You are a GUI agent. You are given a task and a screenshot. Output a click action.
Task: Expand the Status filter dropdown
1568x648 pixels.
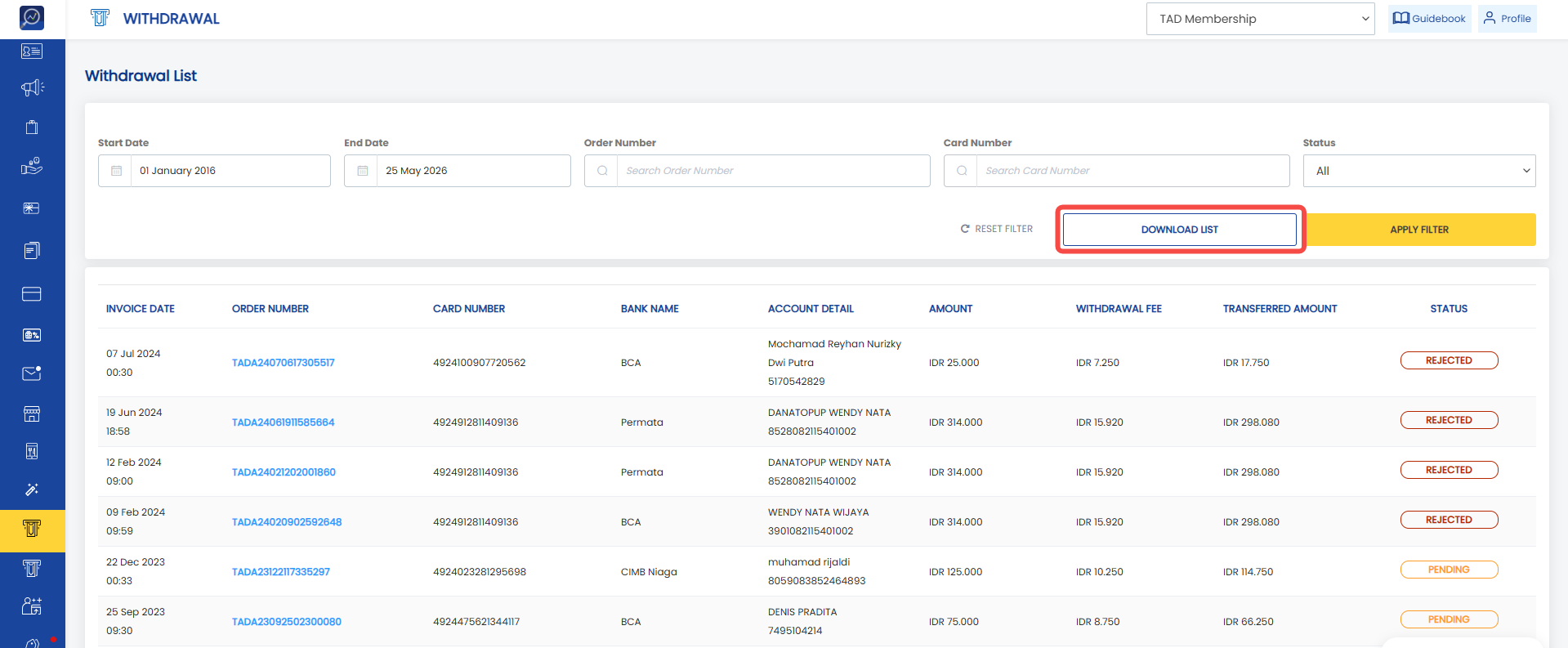click(x=1419, y=171)
